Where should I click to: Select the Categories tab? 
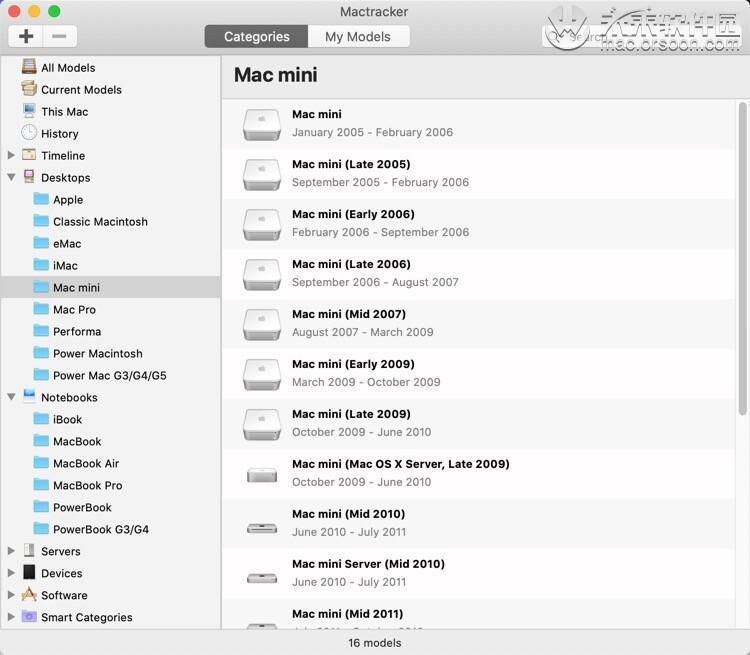point(257,37)
